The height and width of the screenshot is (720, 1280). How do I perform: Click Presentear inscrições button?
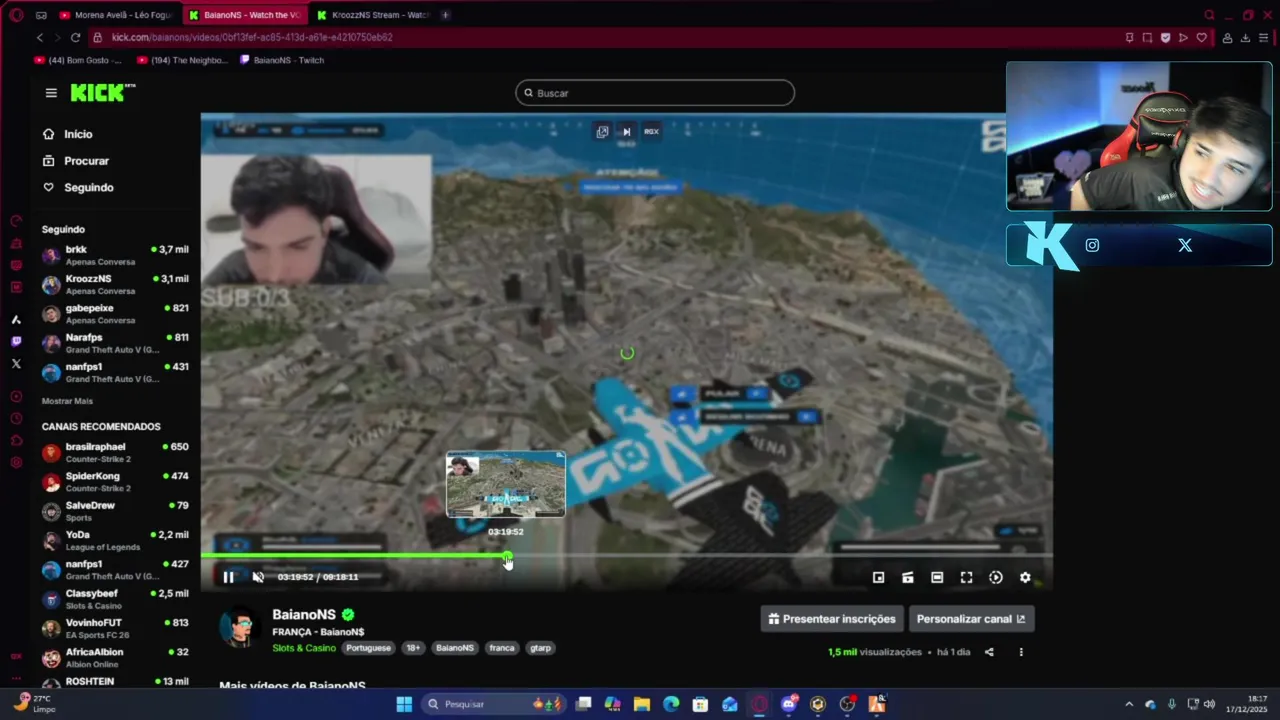(x=832, y=619)
